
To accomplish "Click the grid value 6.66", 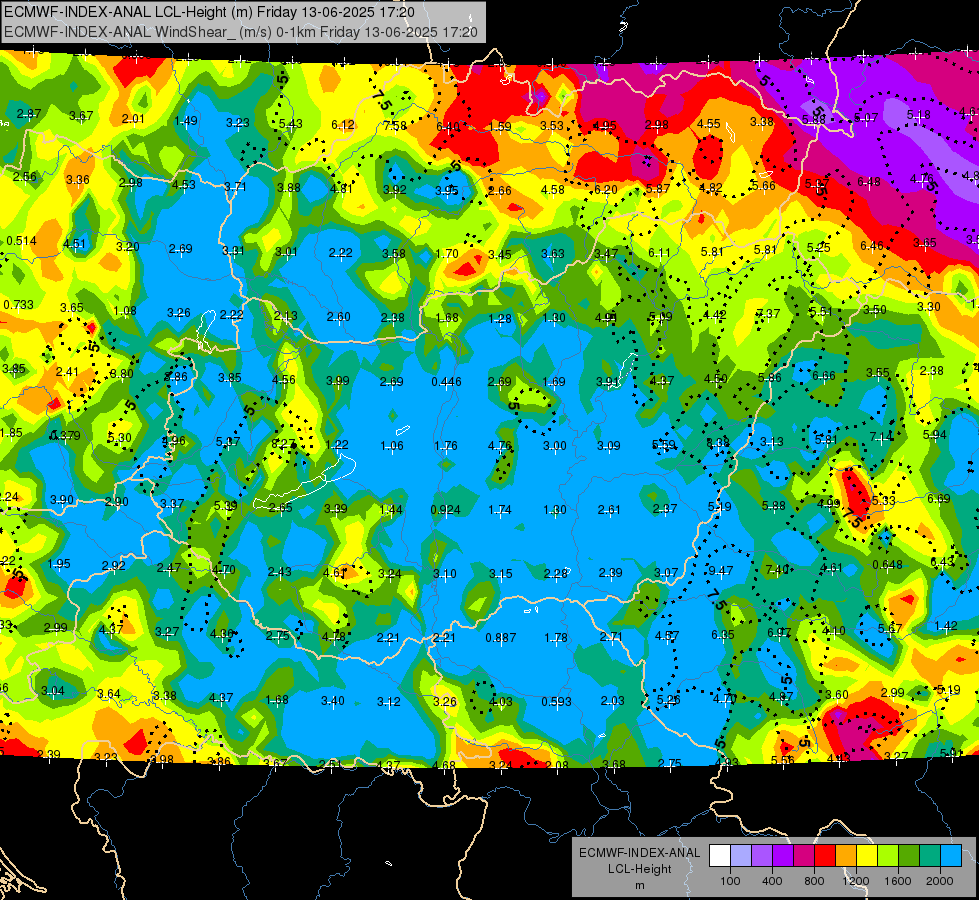I will click(824, 375).
